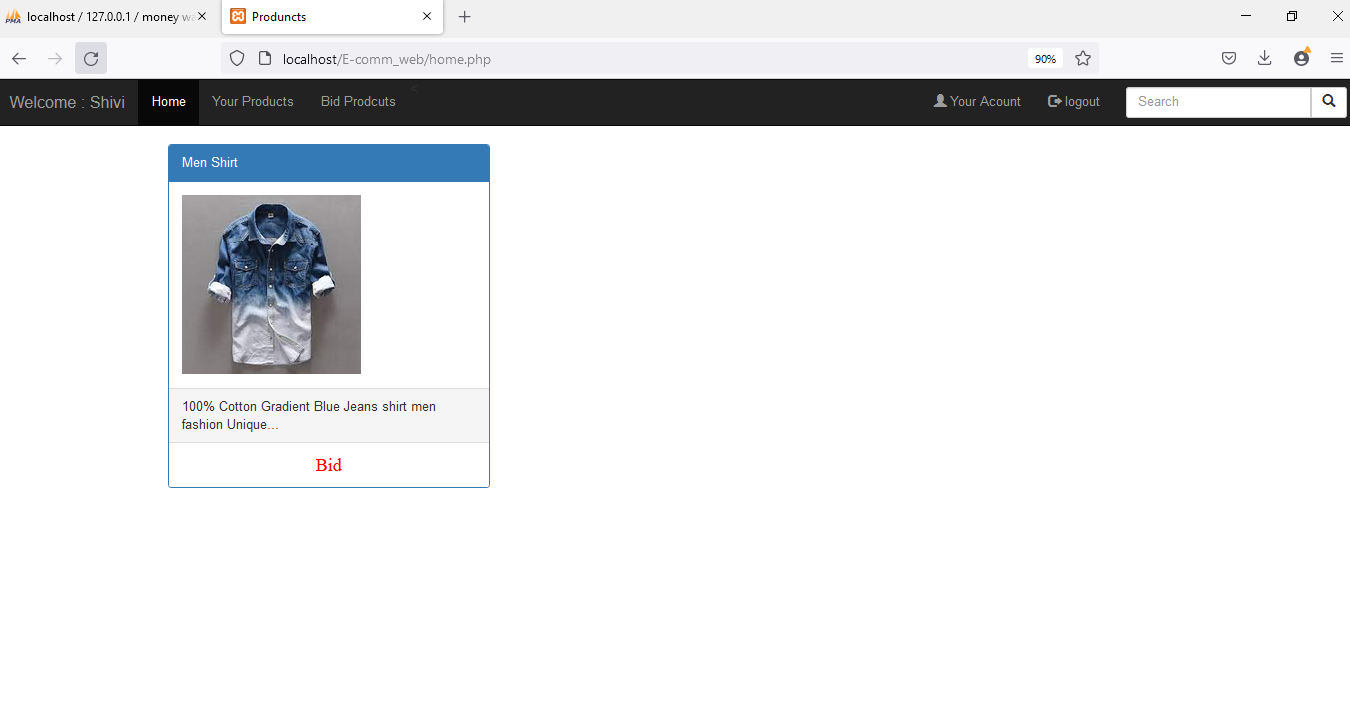
Task: Open Pocket save icon
Action: click(x=1229, y=59)
